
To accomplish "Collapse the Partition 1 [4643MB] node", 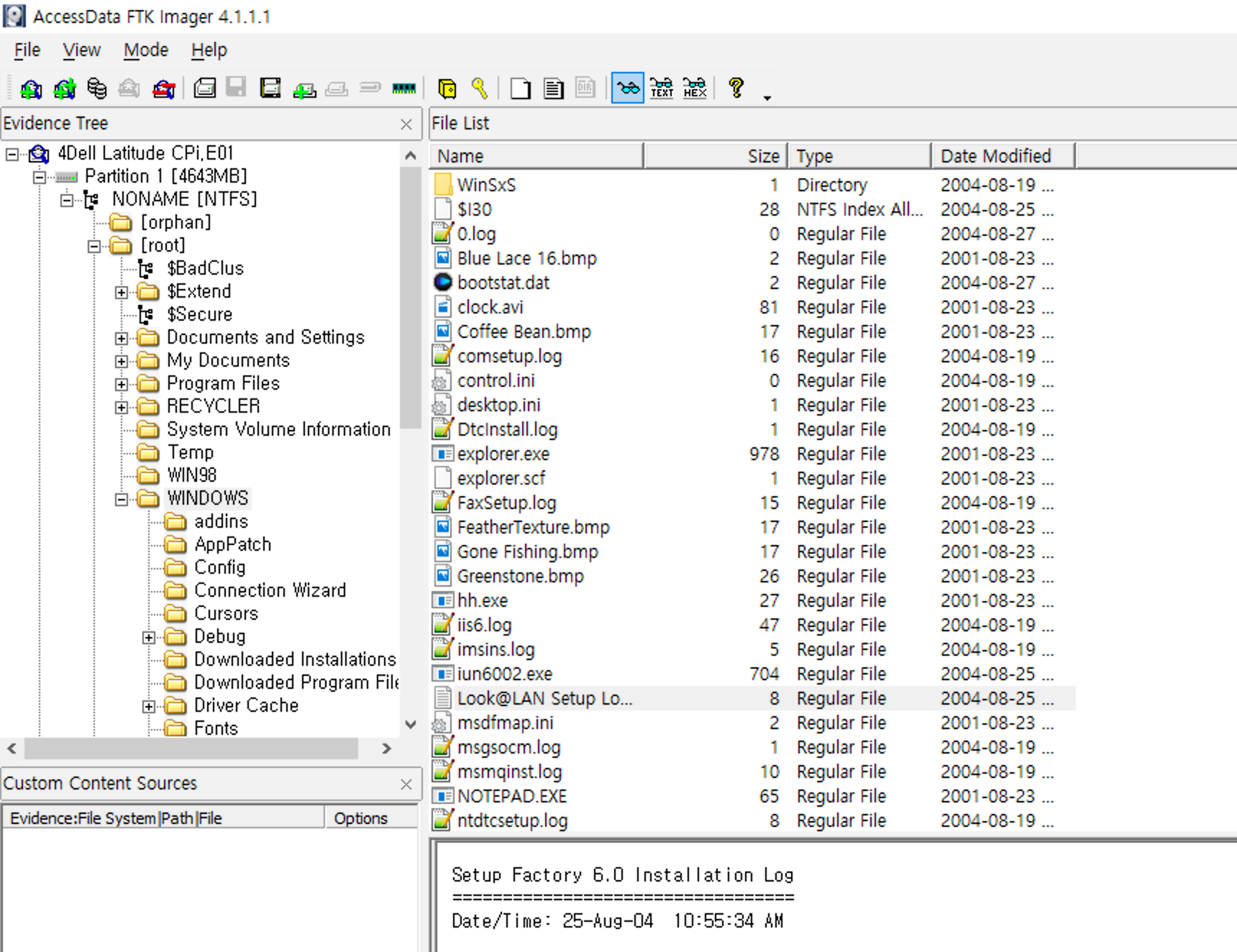I will pyautogui.click(x=40, y=177).
